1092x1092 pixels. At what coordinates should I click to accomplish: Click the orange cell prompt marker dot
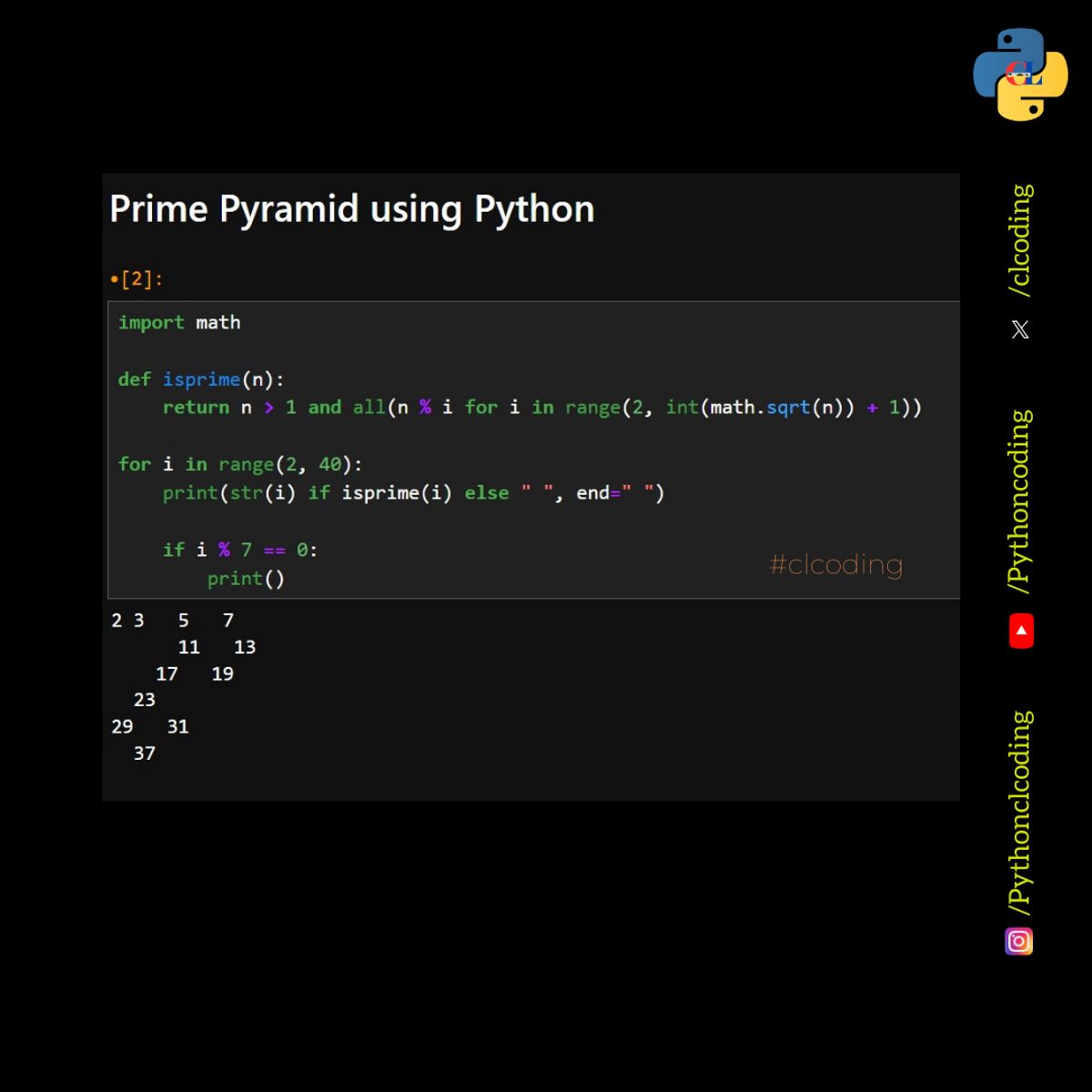114,279
